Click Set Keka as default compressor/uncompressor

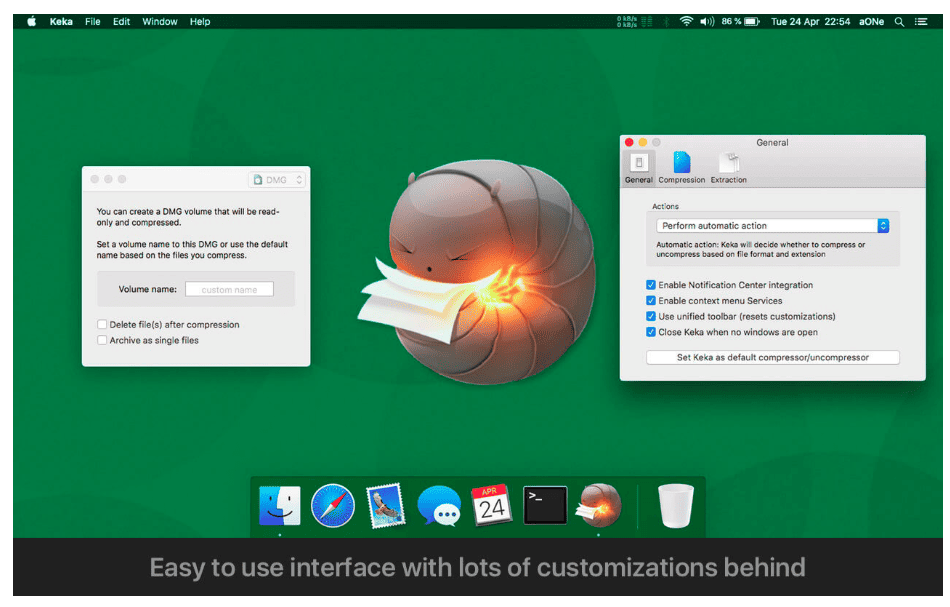(772, 357)
